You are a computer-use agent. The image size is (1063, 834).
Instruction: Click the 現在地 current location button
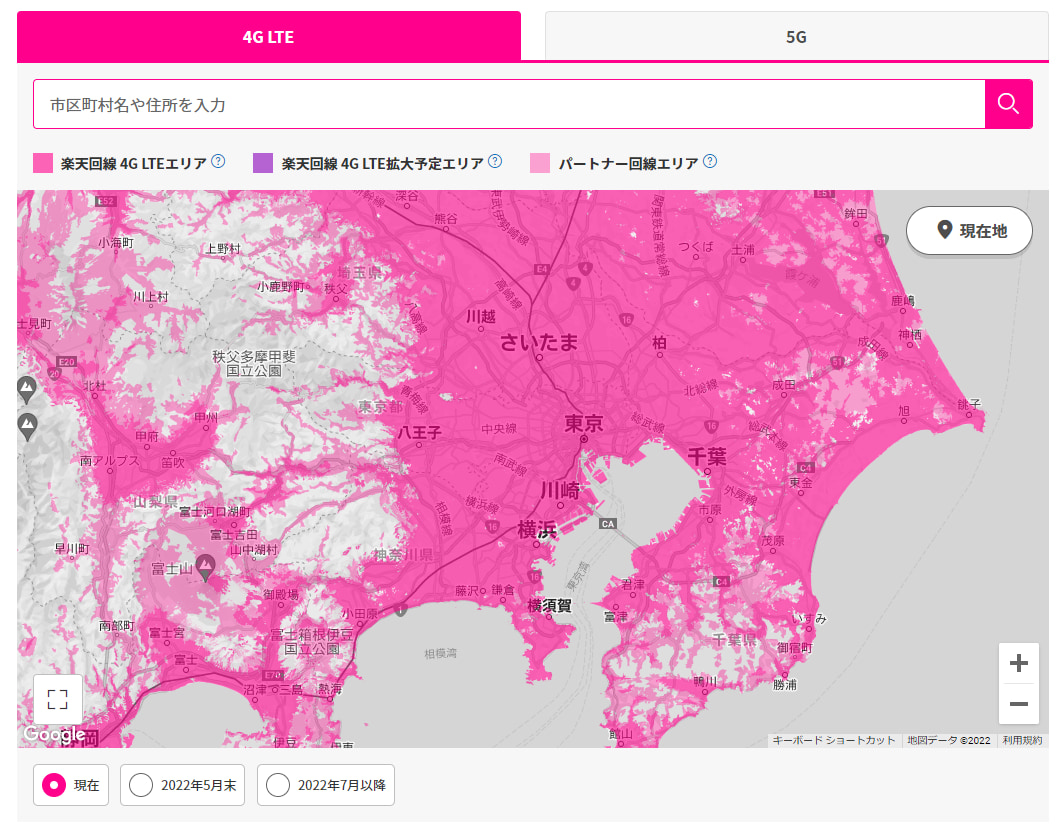click(969, 231)
